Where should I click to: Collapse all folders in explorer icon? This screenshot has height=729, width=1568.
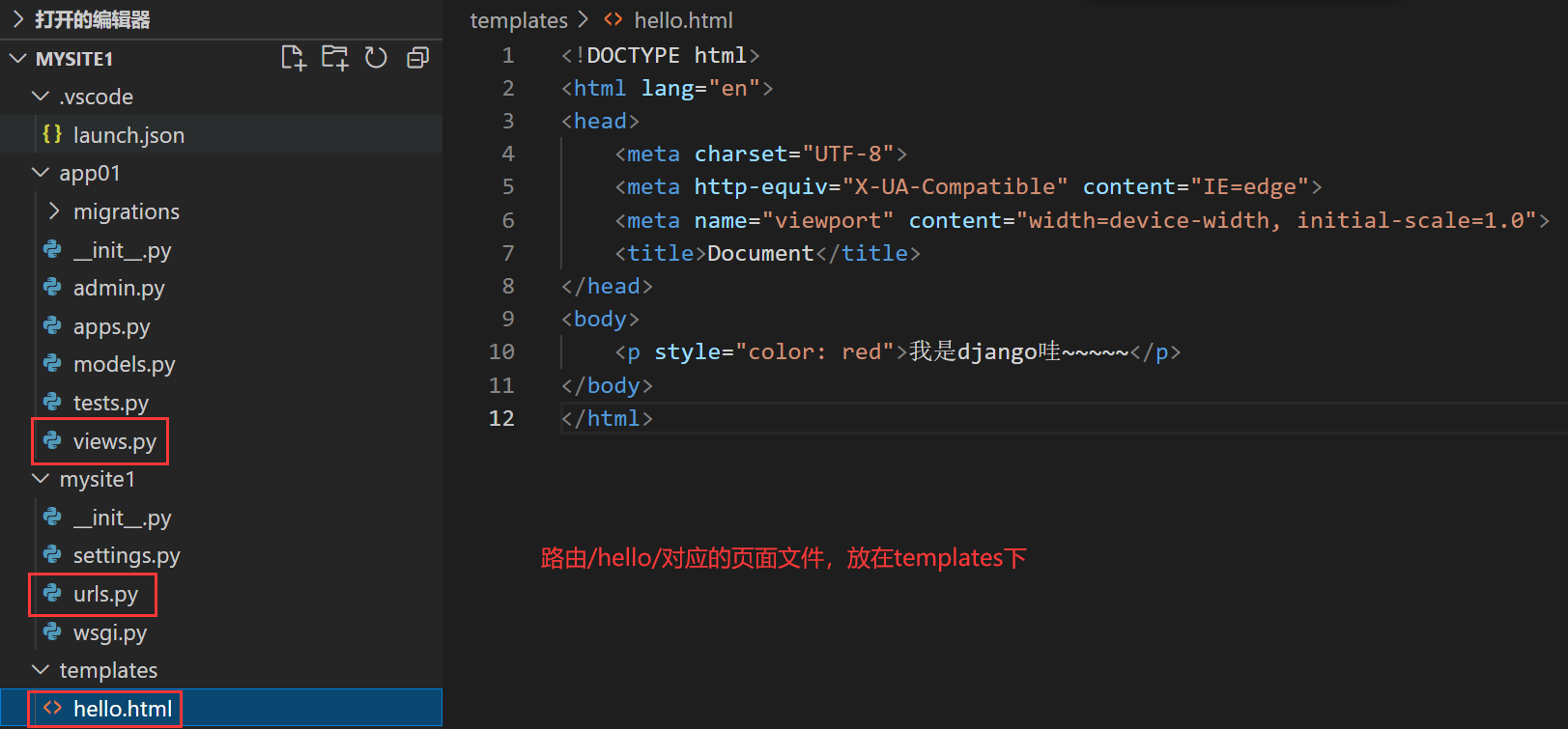[x=417, y=58]
